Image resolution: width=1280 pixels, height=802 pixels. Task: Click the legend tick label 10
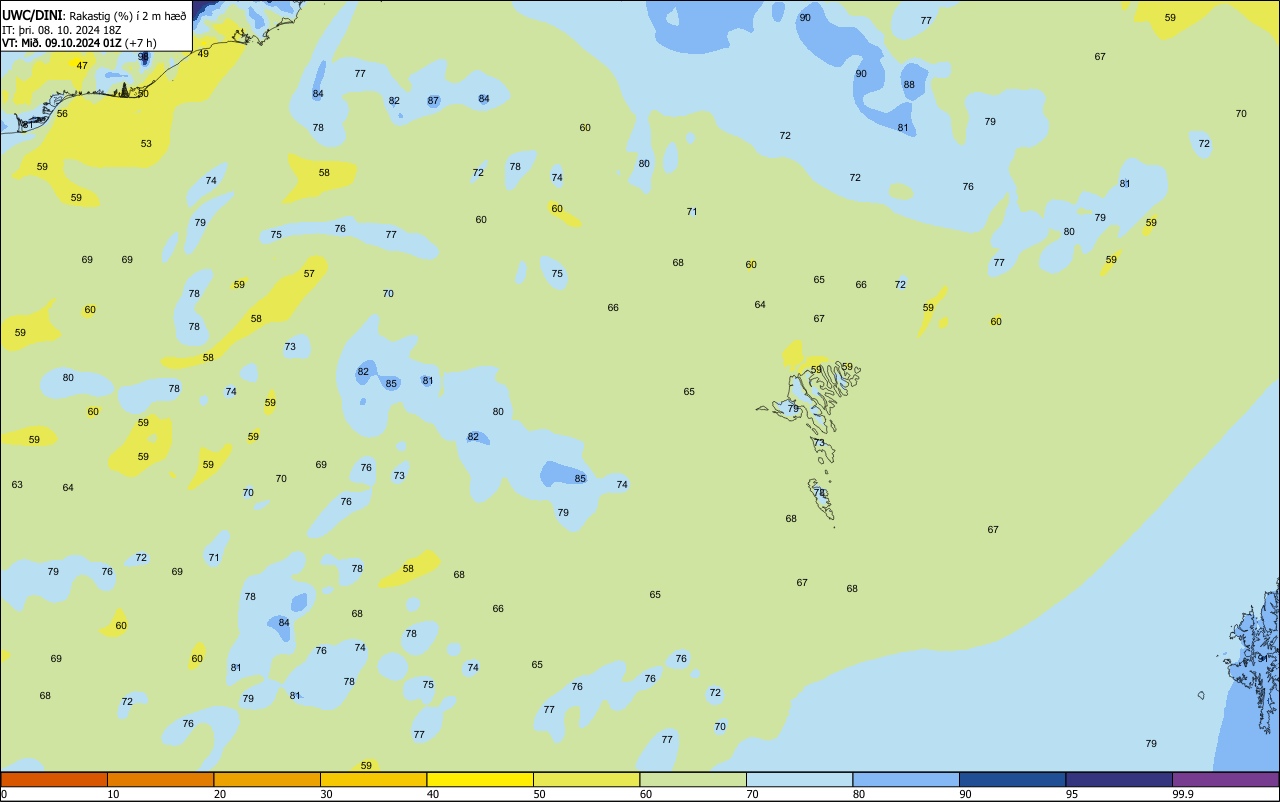point(113,794)
